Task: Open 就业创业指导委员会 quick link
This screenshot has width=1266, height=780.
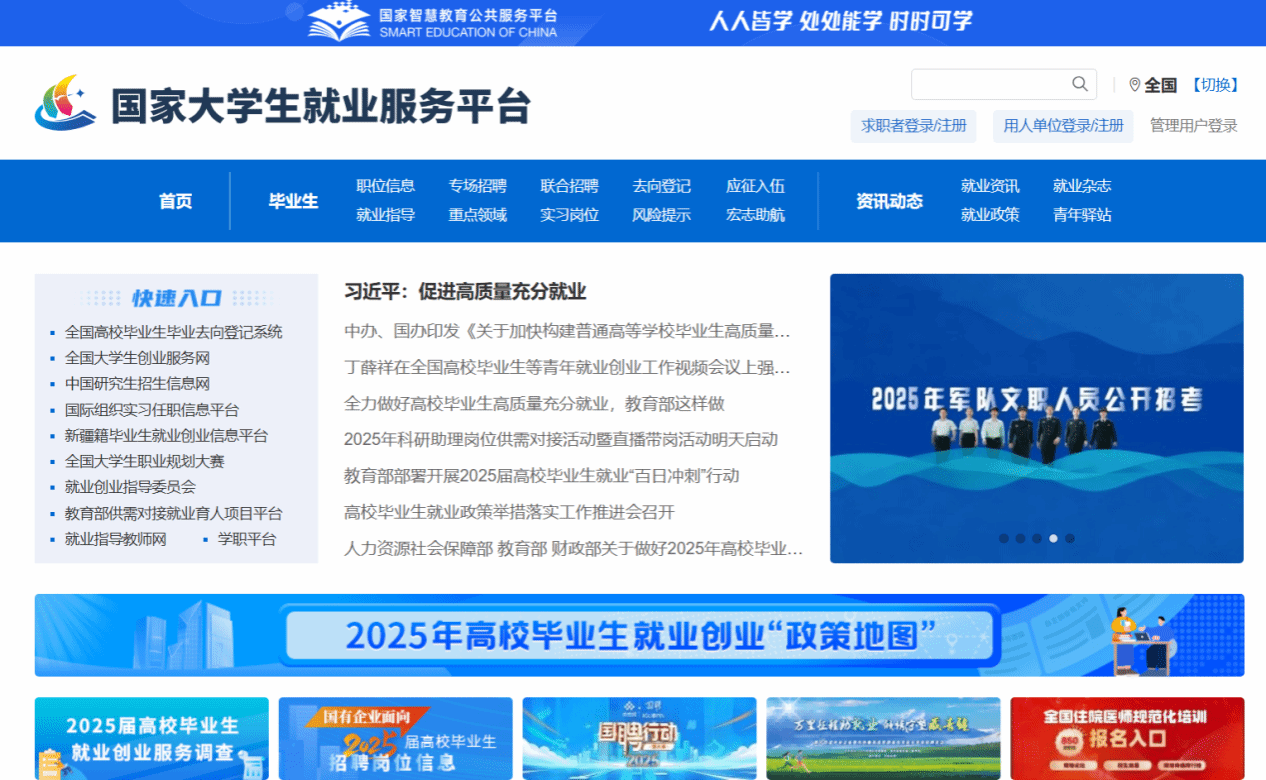Action: tap(131, 487)
